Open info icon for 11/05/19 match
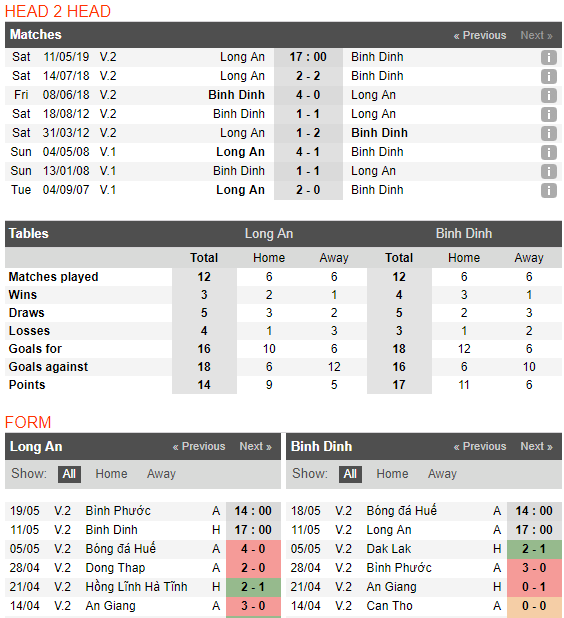564x618 pixels. point(548,57)
